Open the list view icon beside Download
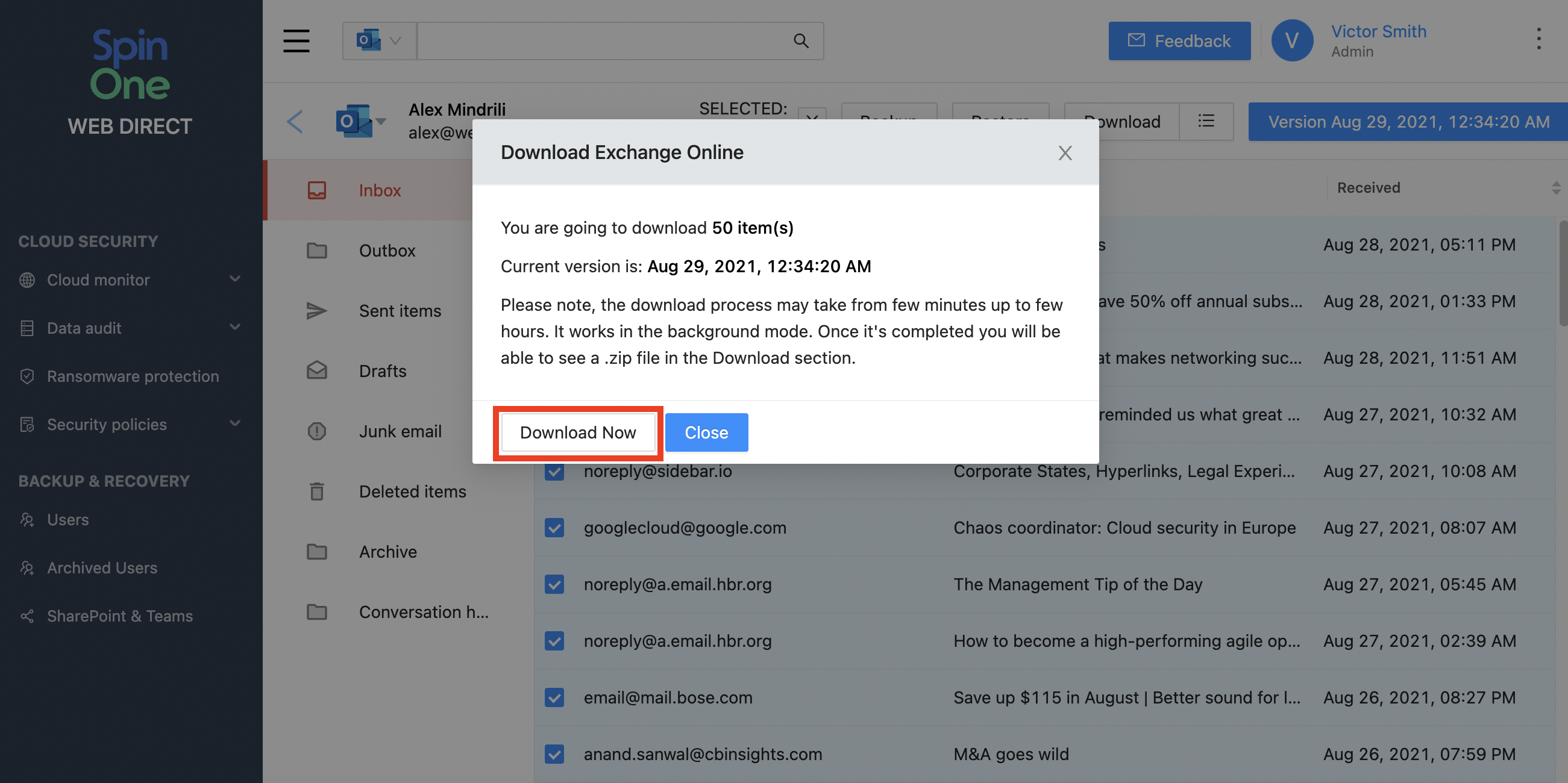This screenshot has width=1568, height=783. 1206,122
